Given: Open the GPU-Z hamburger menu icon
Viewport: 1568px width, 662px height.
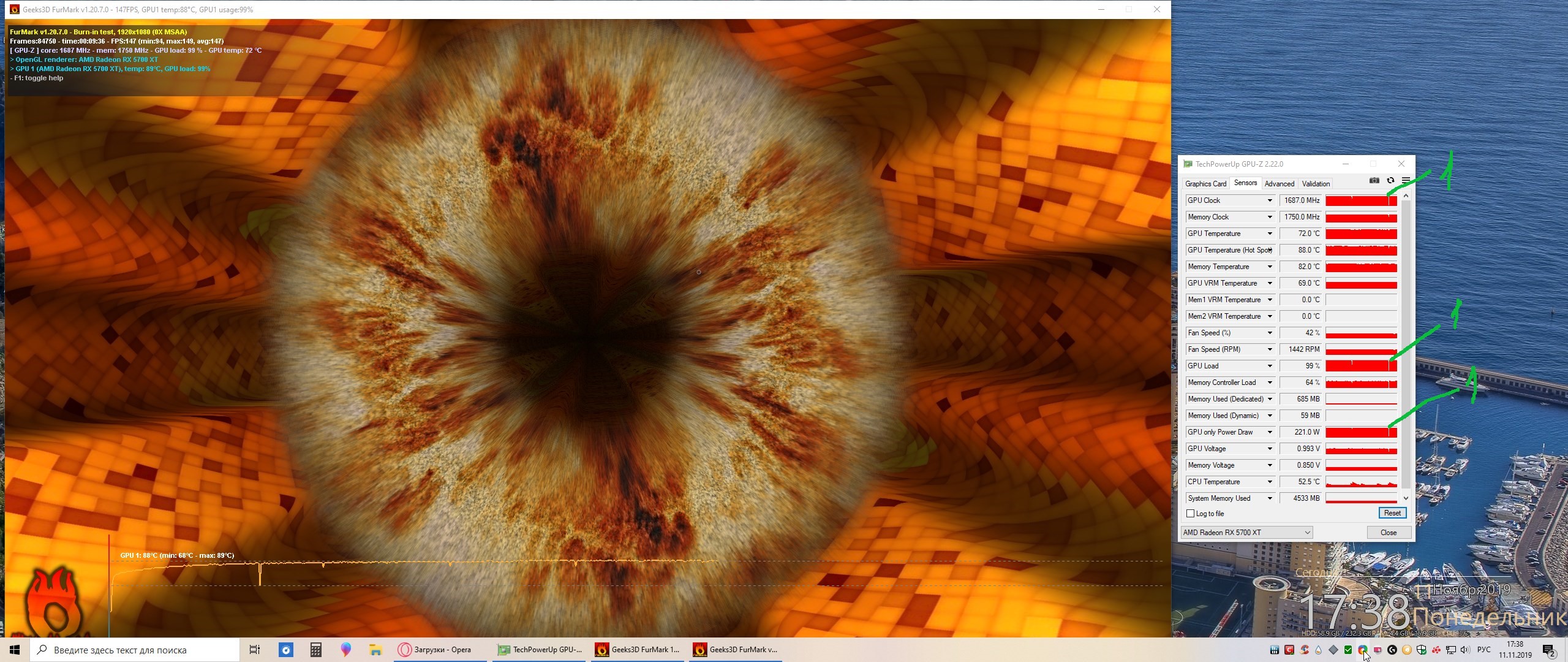Looking at the screenshot, I should point(1406,180).
